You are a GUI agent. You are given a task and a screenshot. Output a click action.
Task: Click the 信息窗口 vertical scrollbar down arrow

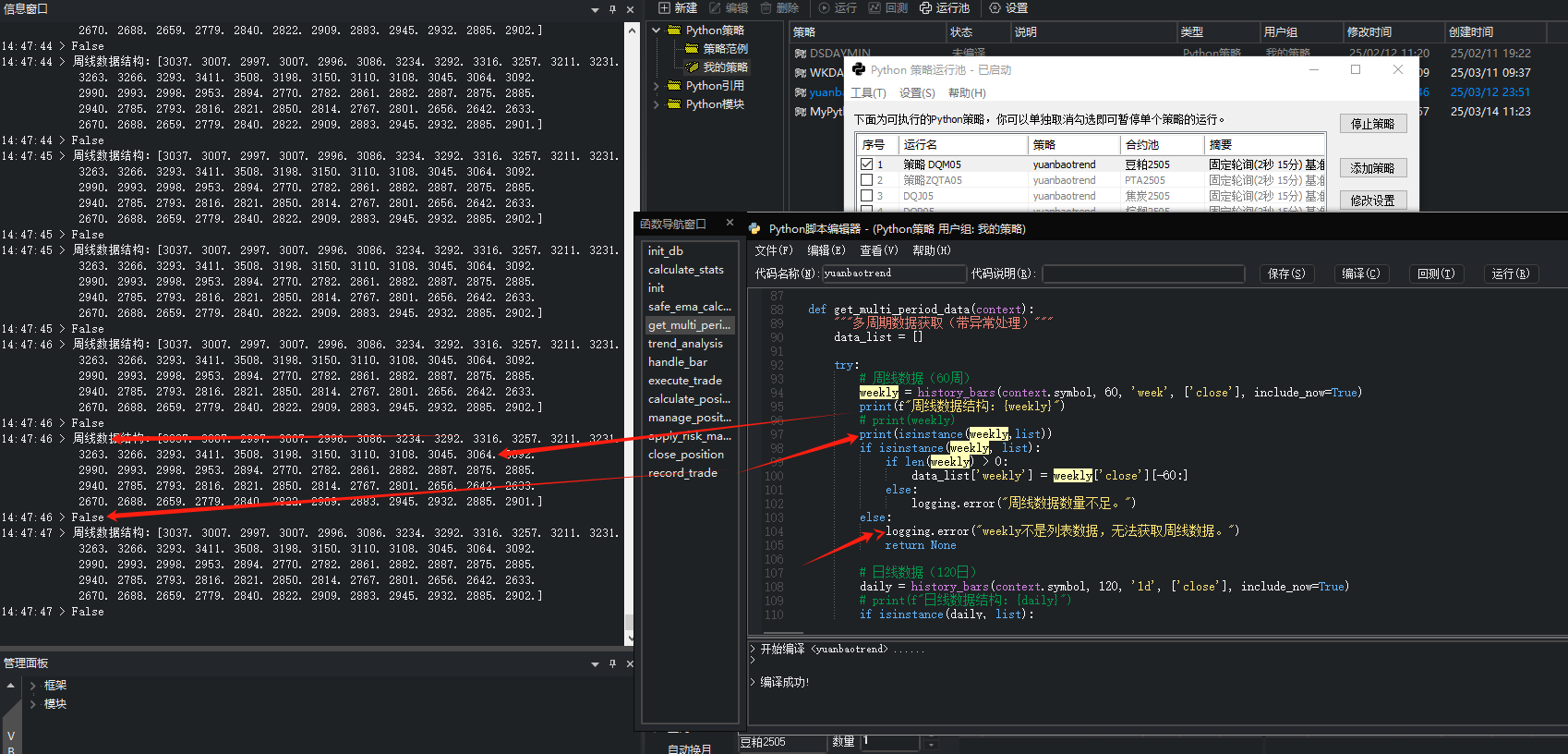coord(631,638)
